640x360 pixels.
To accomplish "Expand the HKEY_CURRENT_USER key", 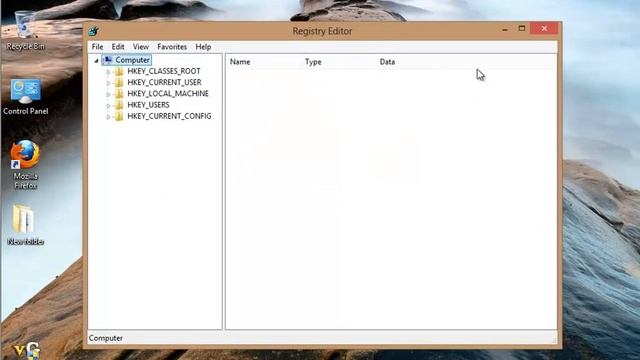I will 108,83.
